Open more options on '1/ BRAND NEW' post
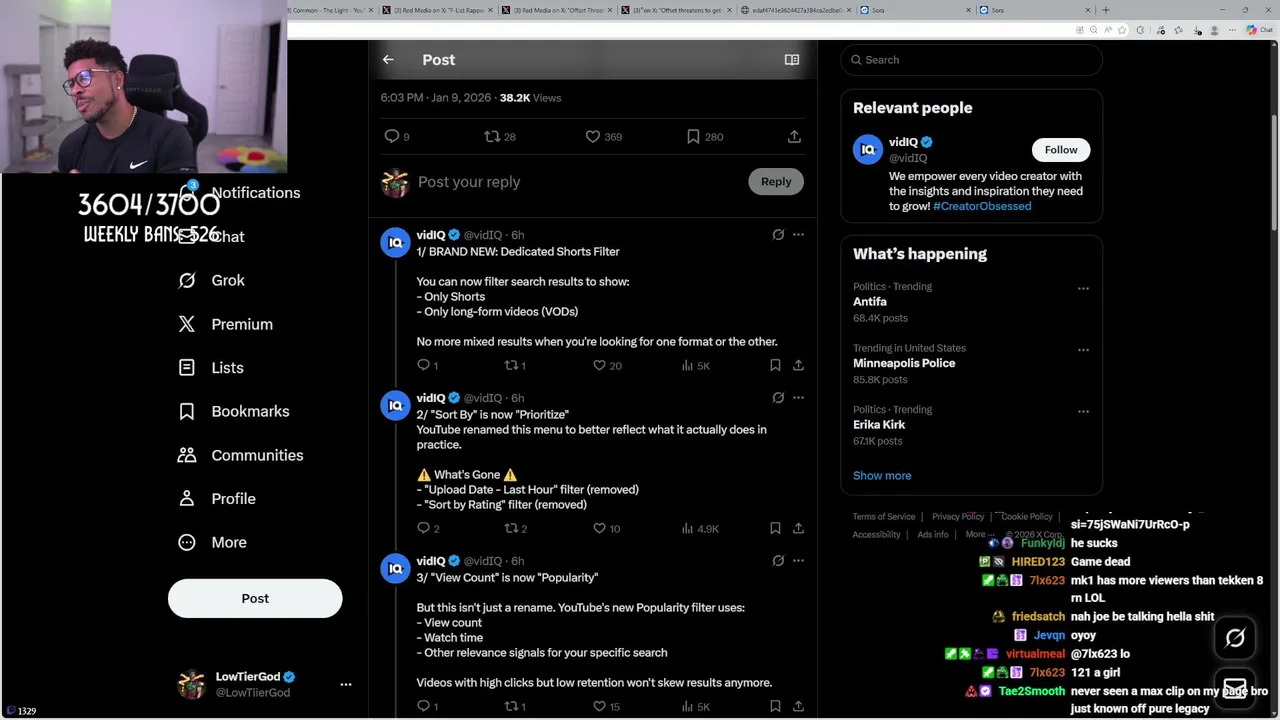This screenshot has height=720, width=1280. (798, 235)
